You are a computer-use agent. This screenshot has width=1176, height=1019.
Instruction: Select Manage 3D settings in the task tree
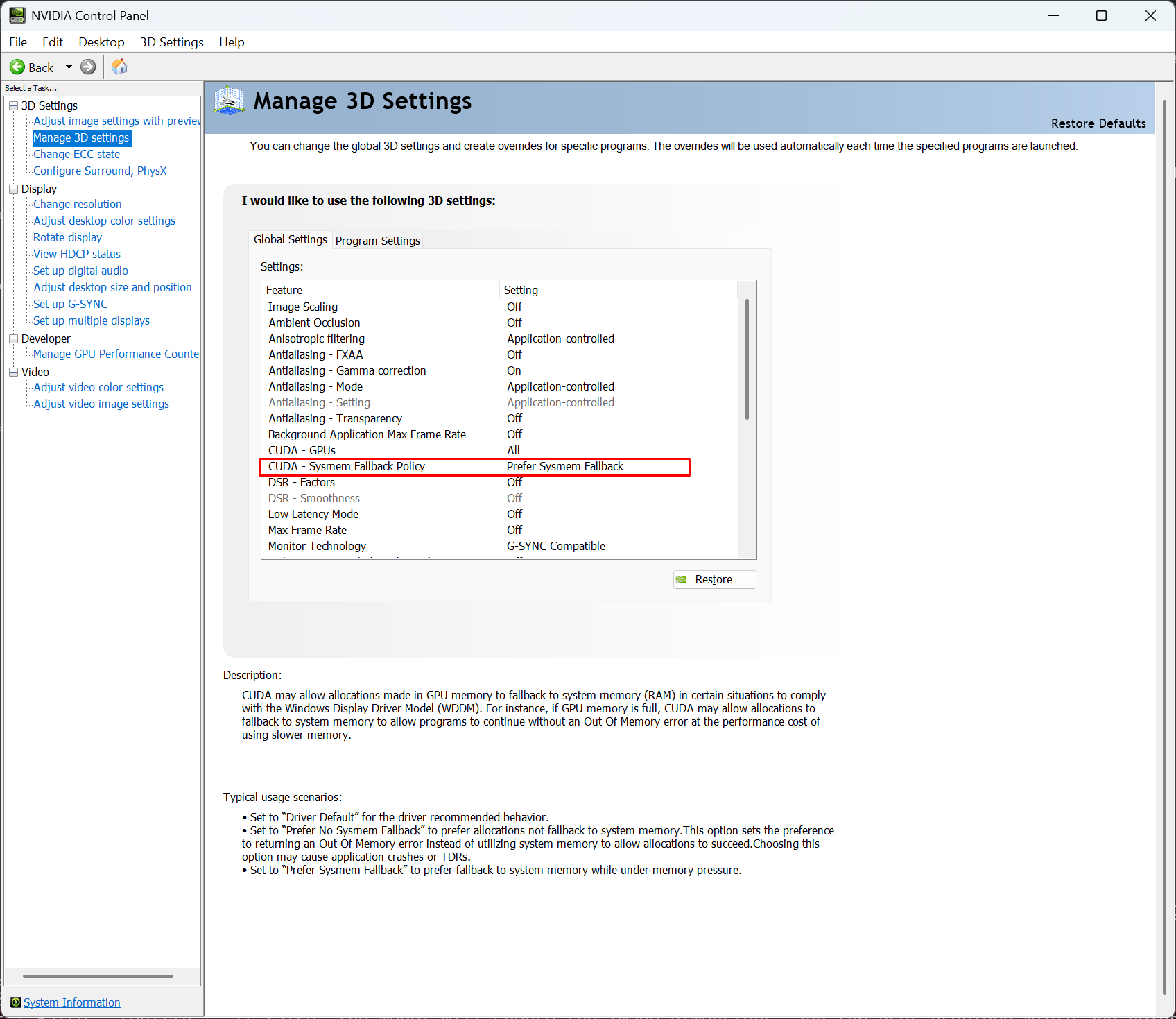click(82, 137)
